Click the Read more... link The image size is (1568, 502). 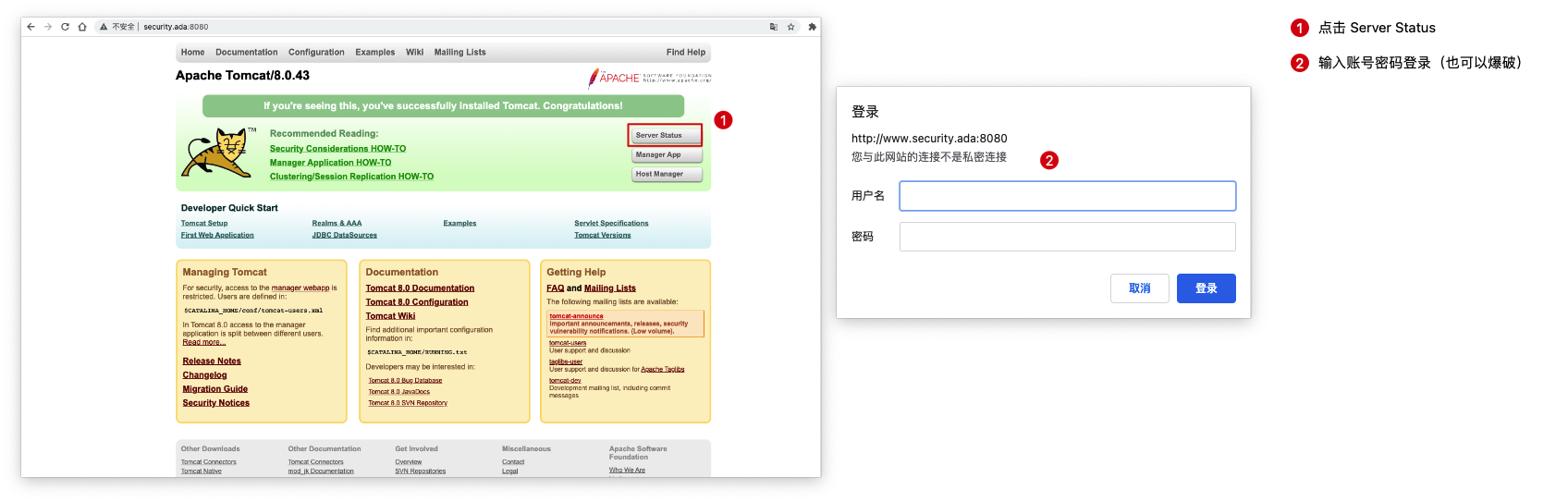203,343
